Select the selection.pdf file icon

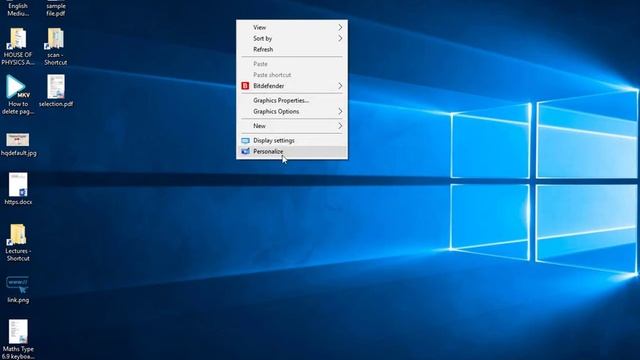tap(56, 87)
